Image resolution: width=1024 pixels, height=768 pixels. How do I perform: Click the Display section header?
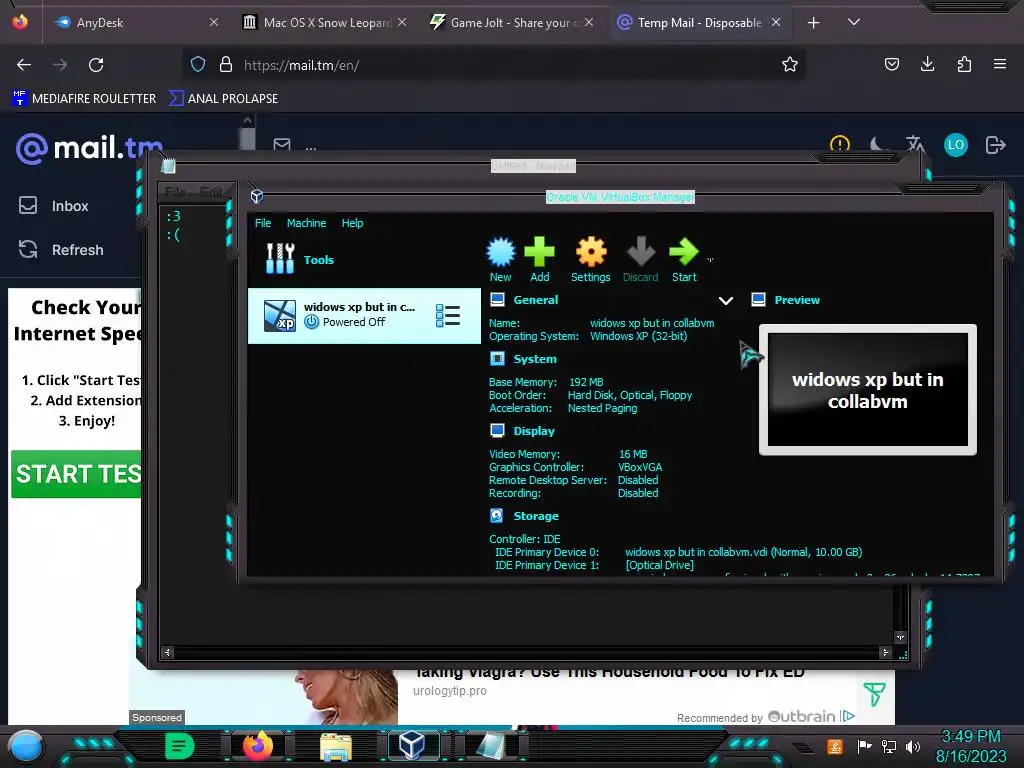point(534,430)
